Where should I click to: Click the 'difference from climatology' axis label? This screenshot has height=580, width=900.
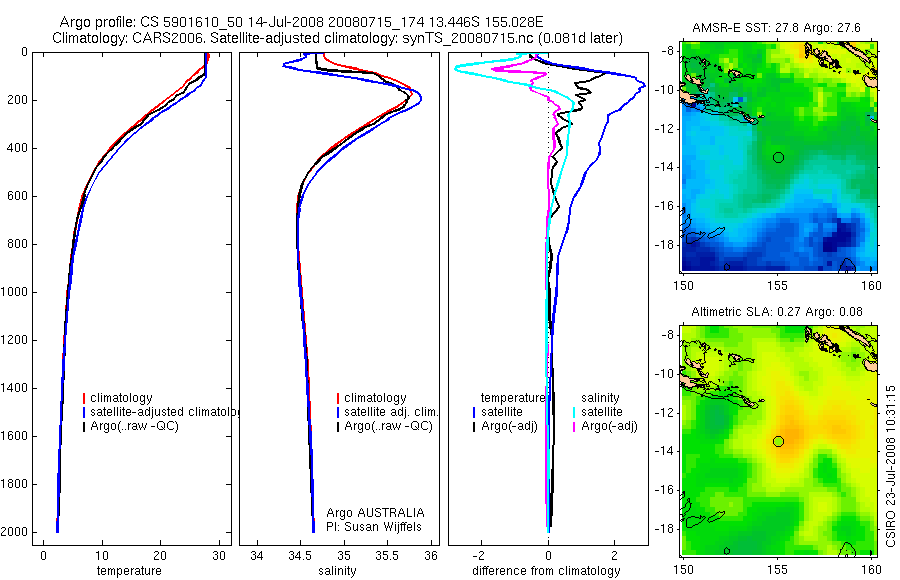546,571
